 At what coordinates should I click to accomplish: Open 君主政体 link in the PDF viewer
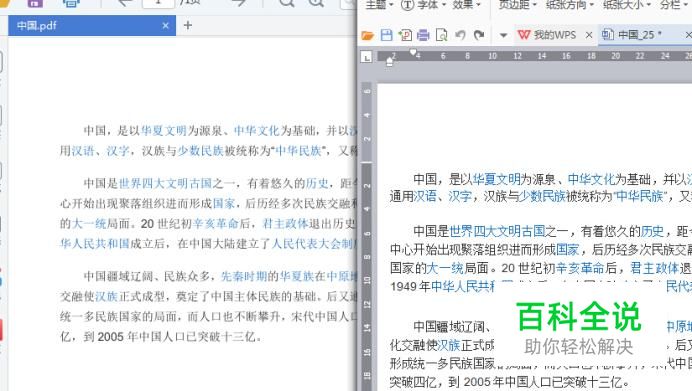(285, 224)
